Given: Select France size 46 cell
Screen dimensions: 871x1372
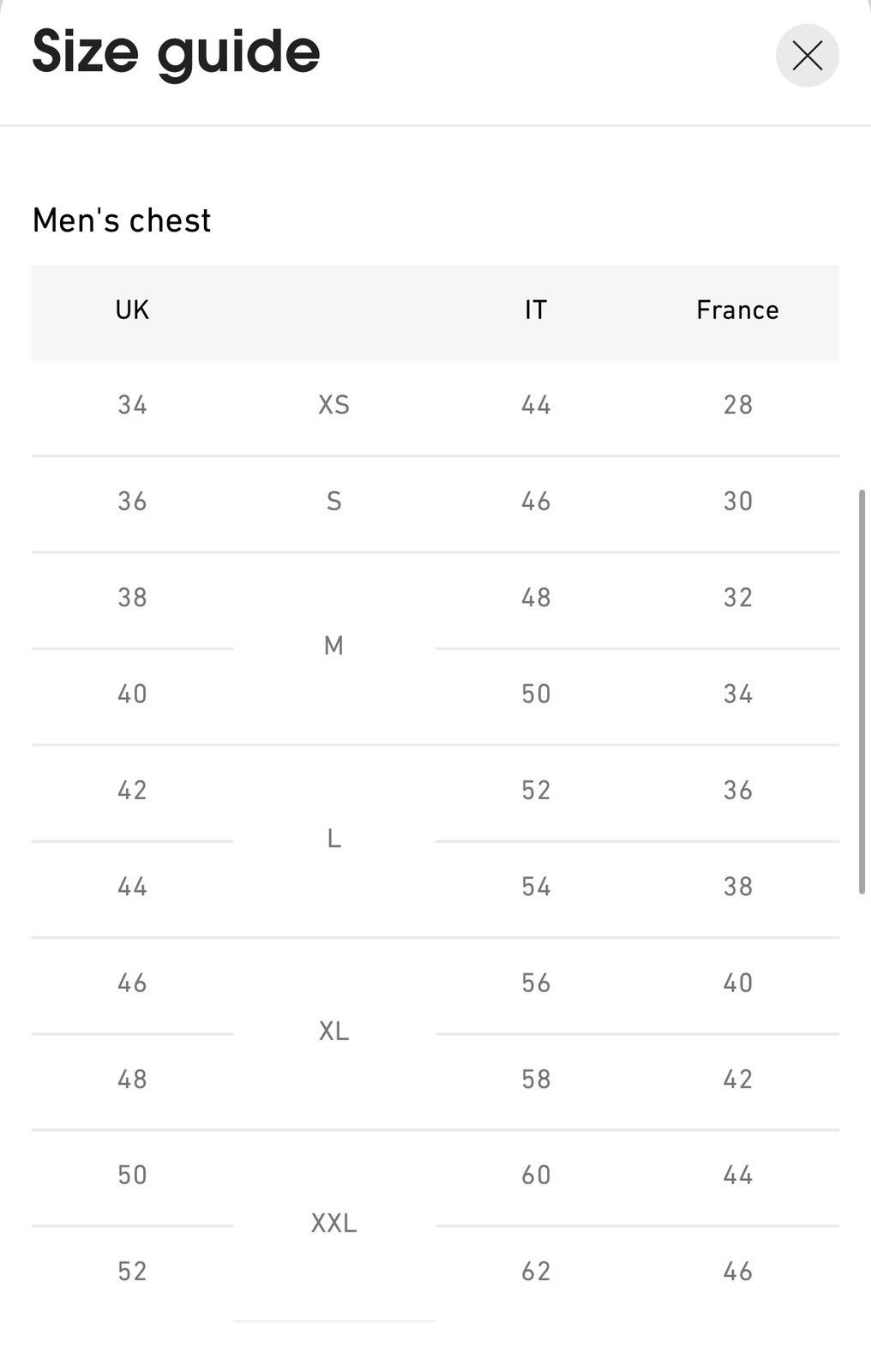Looking at the screenshot, I should point(737,1272).
